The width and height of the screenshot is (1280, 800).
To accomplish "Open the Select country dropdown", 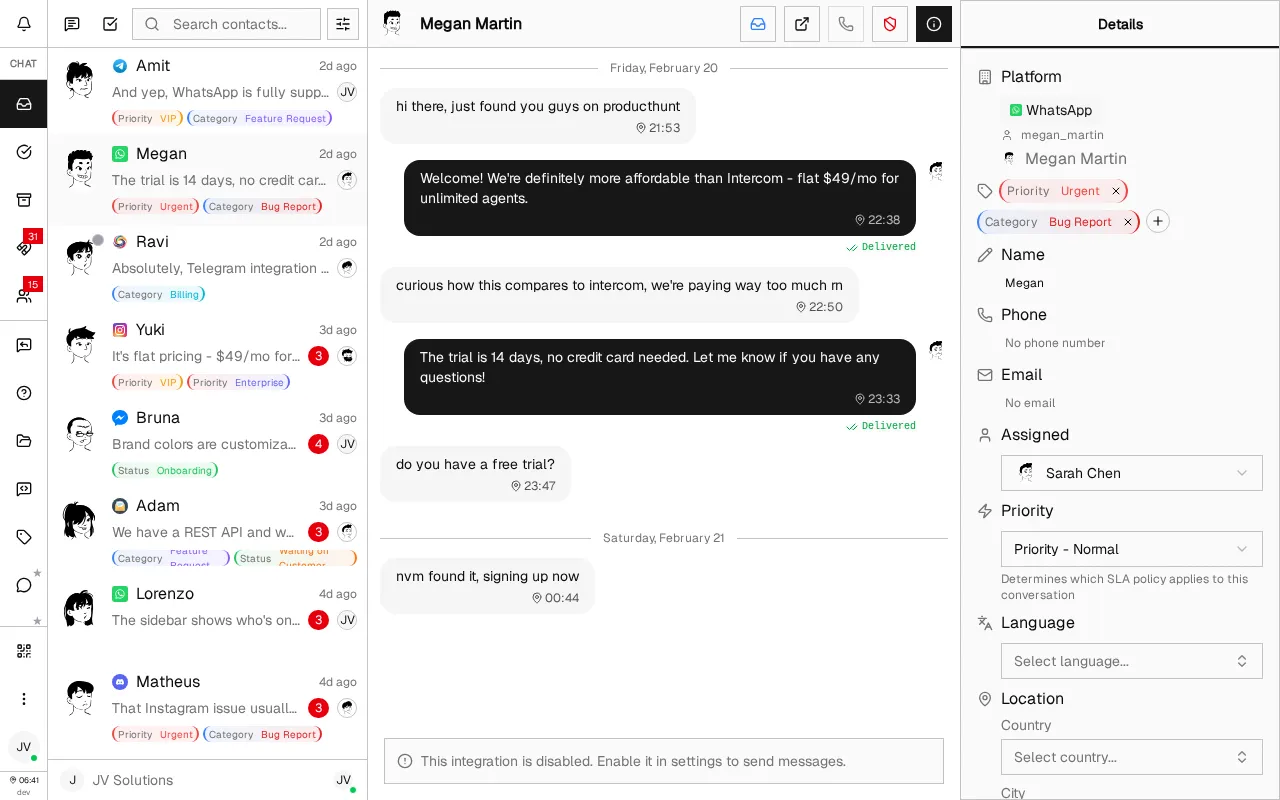I will click(x=1131, y=757).
